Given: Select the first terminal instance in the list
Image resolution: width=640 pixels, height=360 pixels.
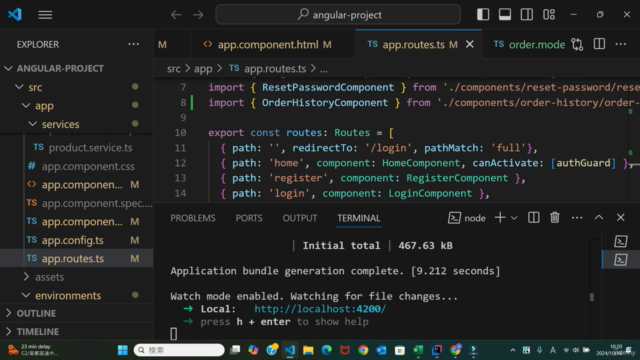Looking at the screenshot, I should click(621, 241).
